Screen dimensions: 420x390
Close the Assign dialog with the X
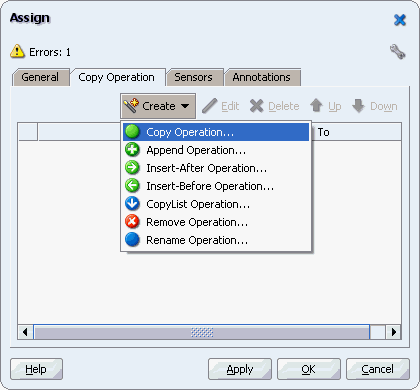click(400, 20)
